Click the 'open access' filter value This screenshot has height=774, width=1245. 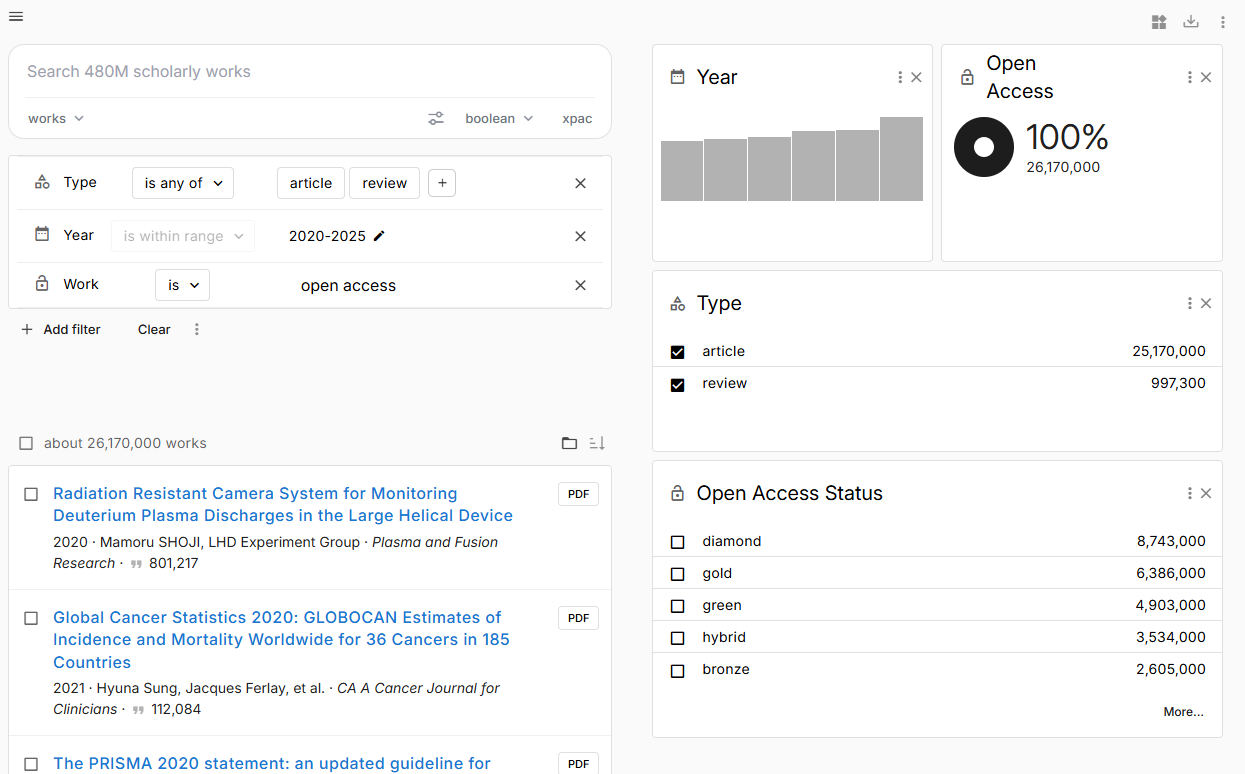tap(348, 286)
